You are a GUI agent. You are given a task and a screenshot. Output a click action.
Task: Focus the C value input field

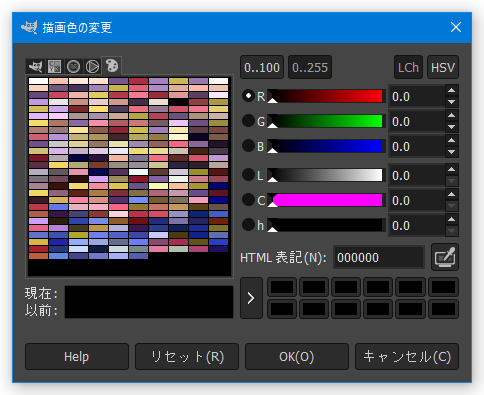tap(417, 200)
